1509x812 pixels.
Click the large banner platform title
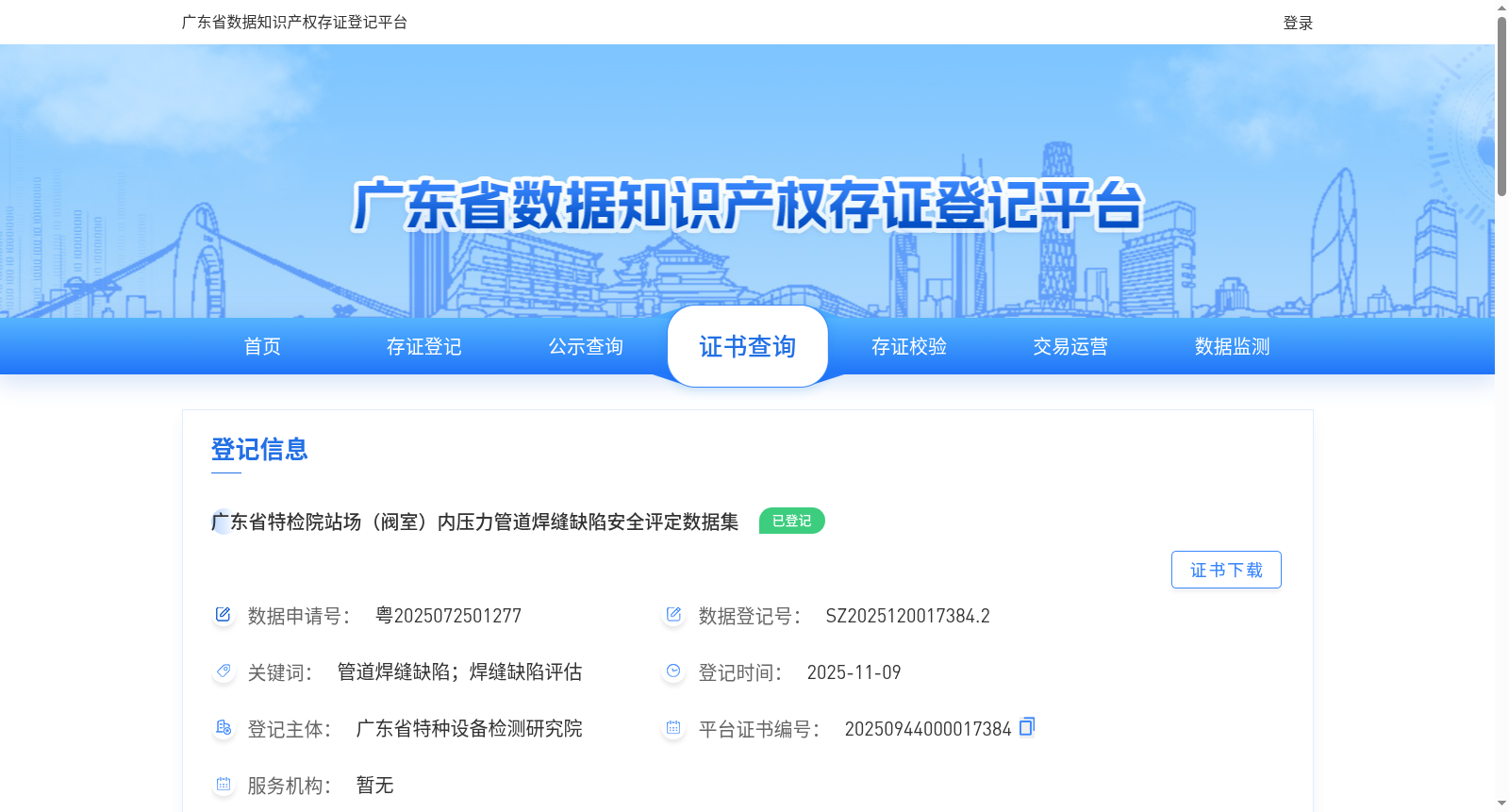748,205
